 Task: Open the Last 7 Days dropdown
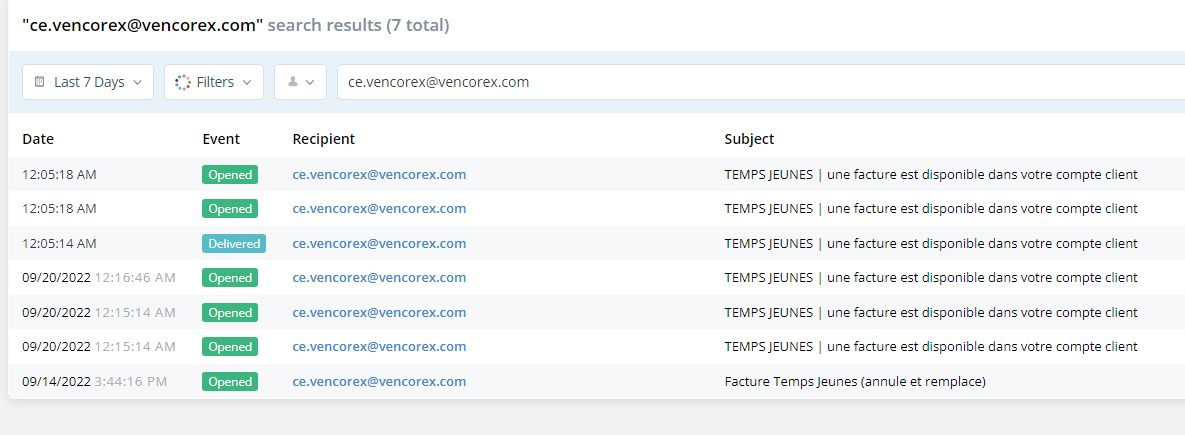(x=88, y=82)
